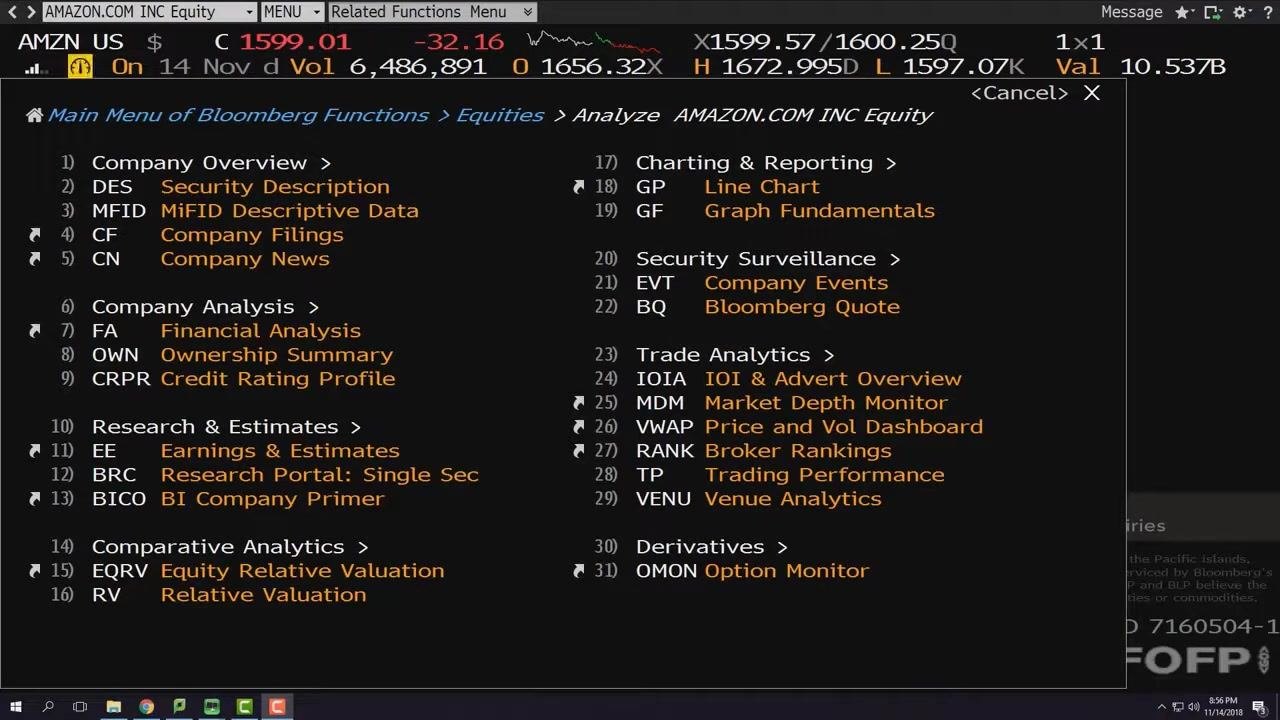Click the back arrow in the top bar
Screen dimensions: 1280x720
click(14, 12)
